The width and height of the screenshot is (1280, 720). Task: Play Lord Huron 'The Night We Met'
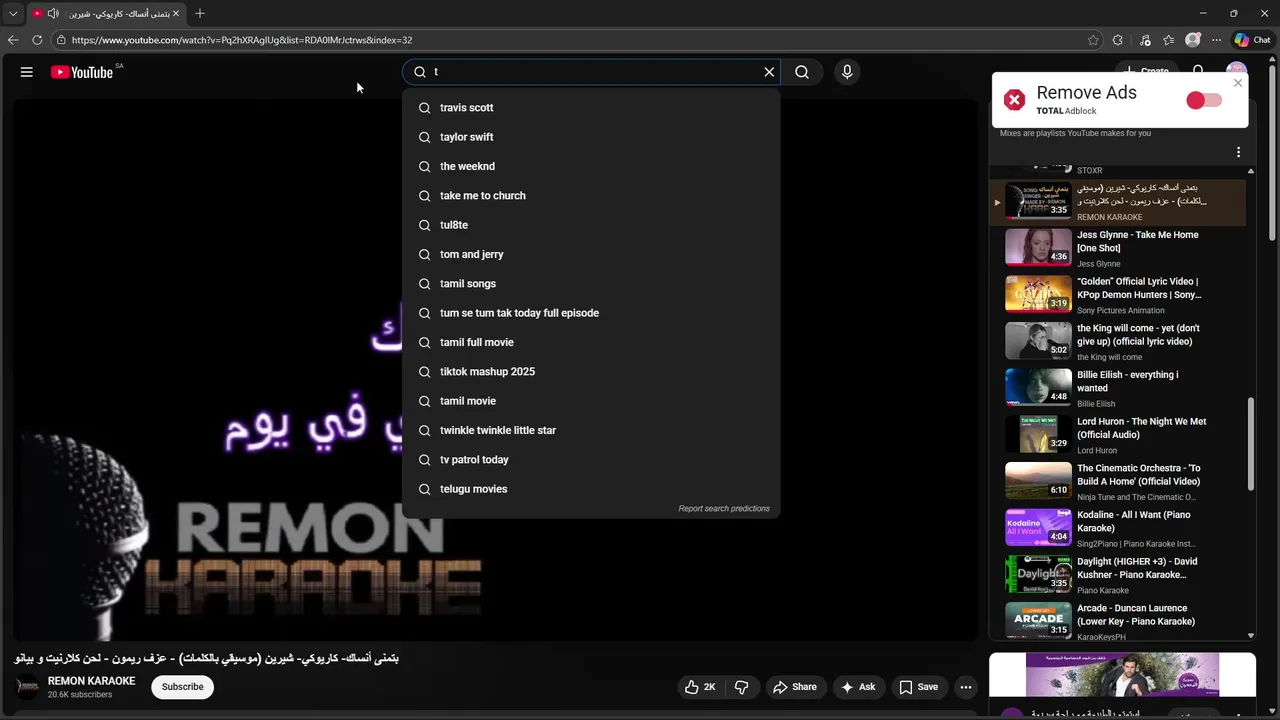1123,435
